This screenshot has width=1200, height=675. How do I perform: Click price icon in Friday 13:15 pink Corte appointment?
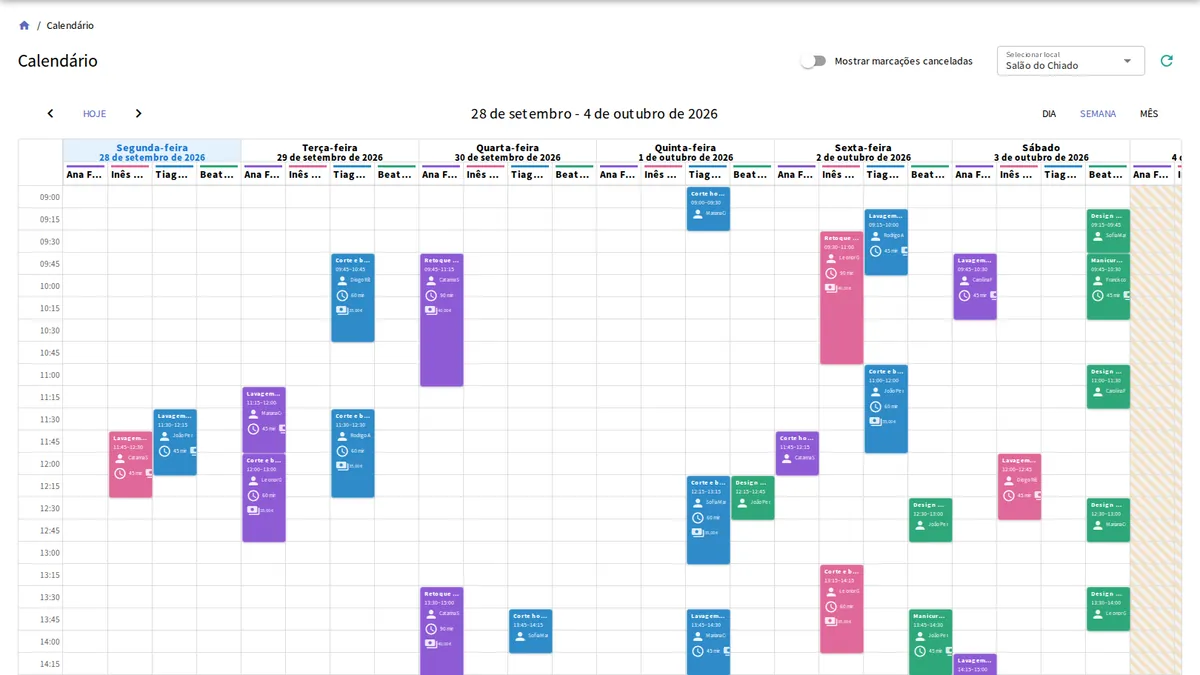[x=831, y=621]
